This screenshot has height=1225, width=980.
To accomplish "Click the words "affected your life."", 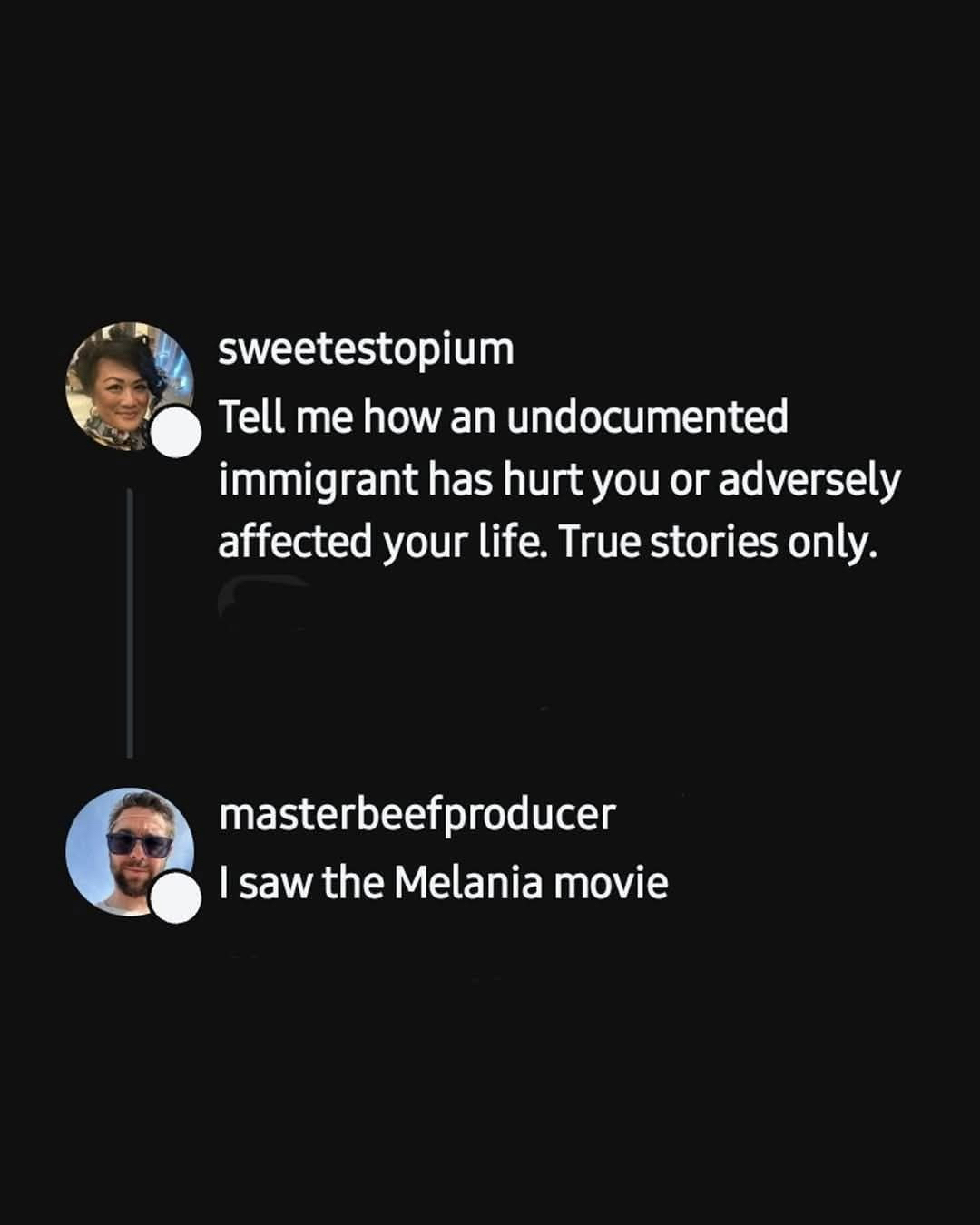I will [382, 543].
